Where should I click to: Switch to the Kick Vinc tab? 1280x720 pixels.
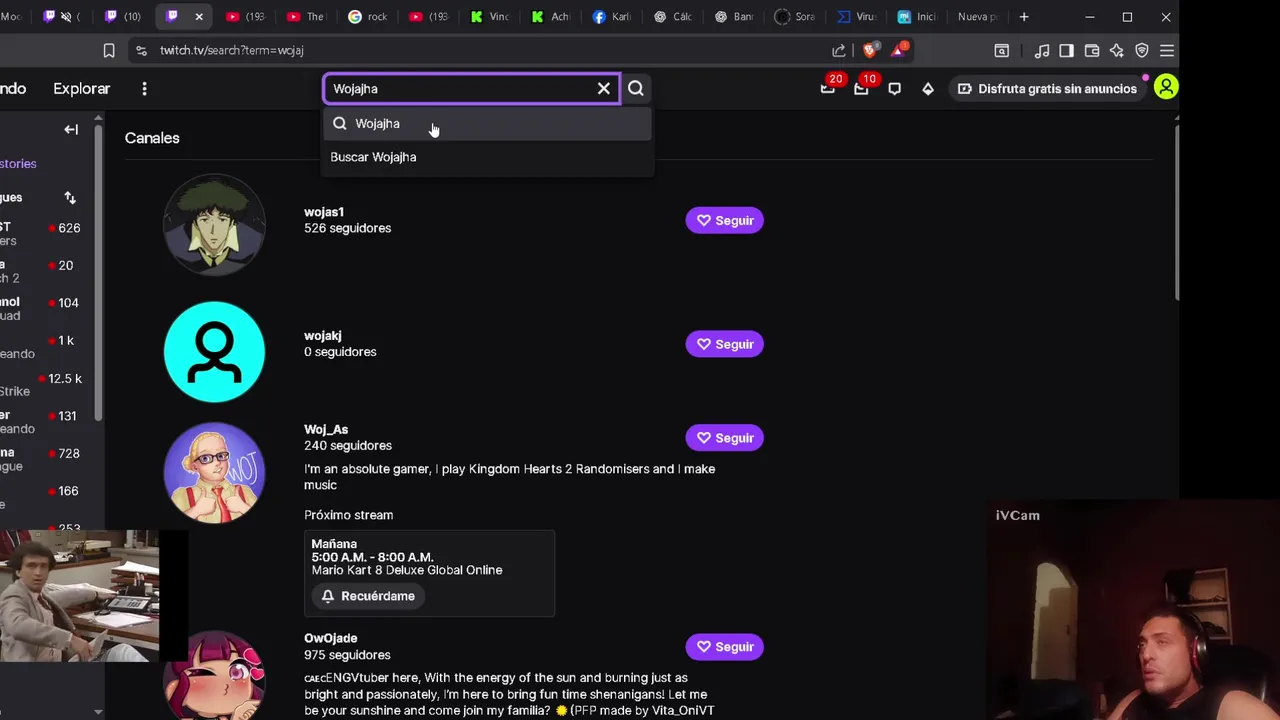[x=490, y=17]
